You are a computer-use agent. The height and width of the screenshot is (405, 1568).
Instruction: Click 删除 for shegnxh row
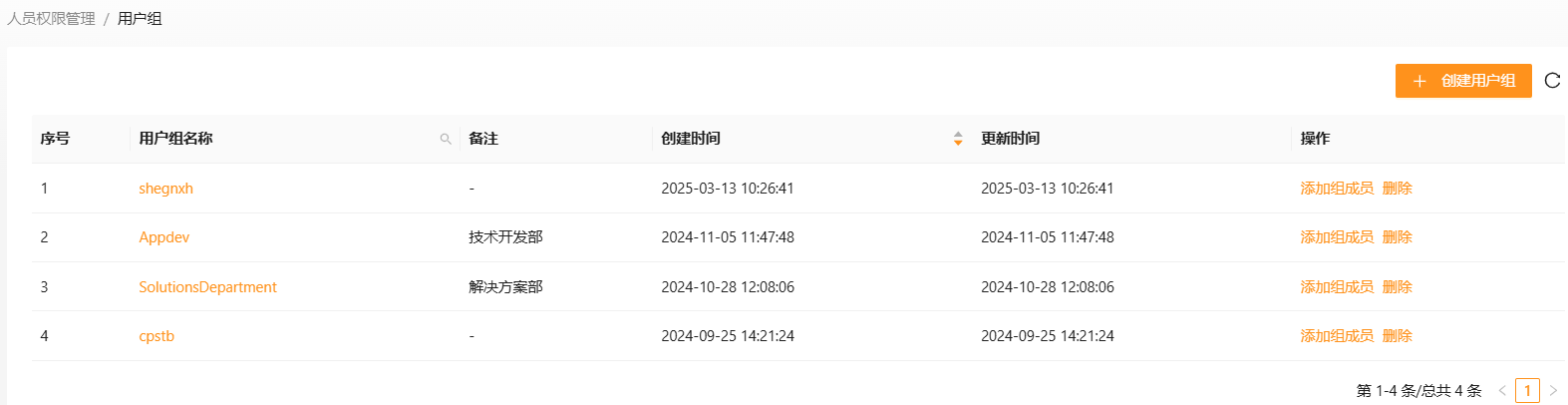1397,189
